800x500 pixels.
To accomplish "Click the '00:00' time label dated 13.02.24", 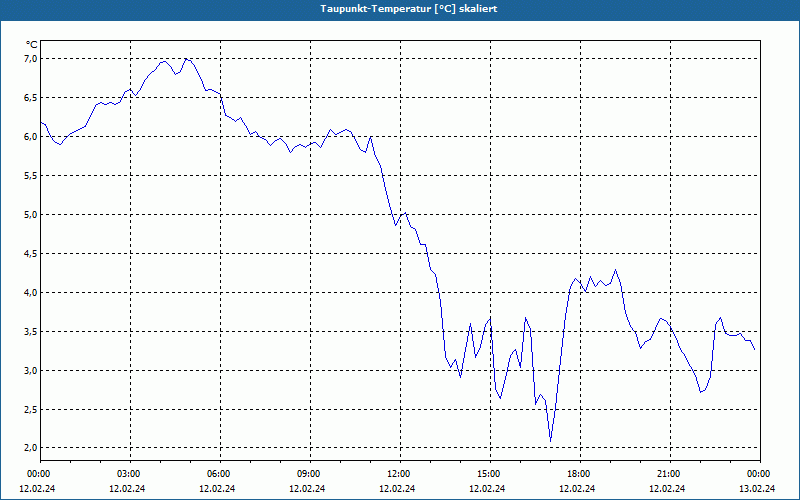I will coord(759,474).
